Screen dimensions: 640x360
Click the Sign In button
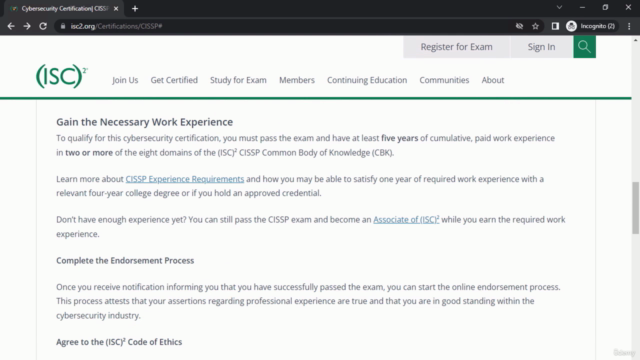tap(541, 47)
